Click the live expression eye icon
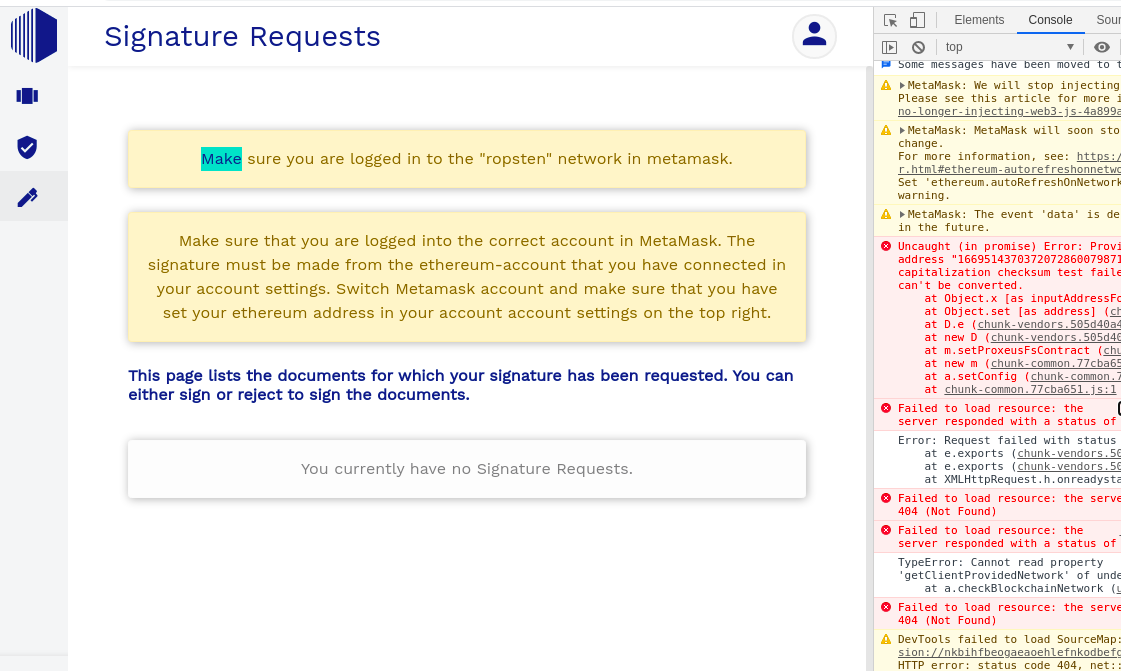This screenshot has height=671, width=1121. (x=1102, y=47)
